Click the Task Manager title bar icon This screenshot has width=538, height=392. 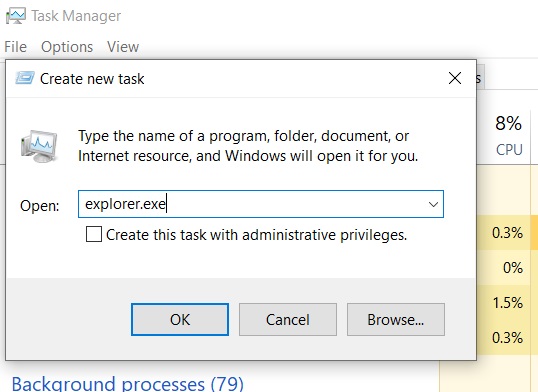tap(16, 15)
